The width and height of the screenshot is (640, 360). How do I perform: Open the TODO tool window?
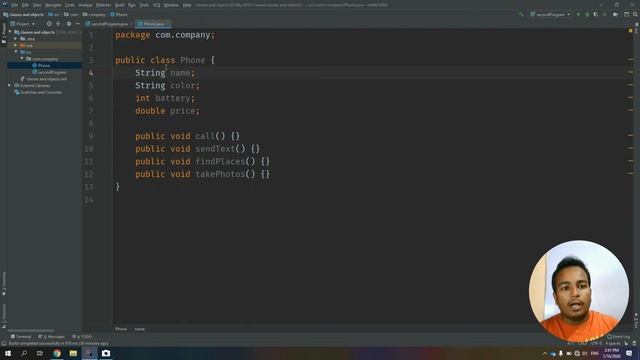pos(82,337)
